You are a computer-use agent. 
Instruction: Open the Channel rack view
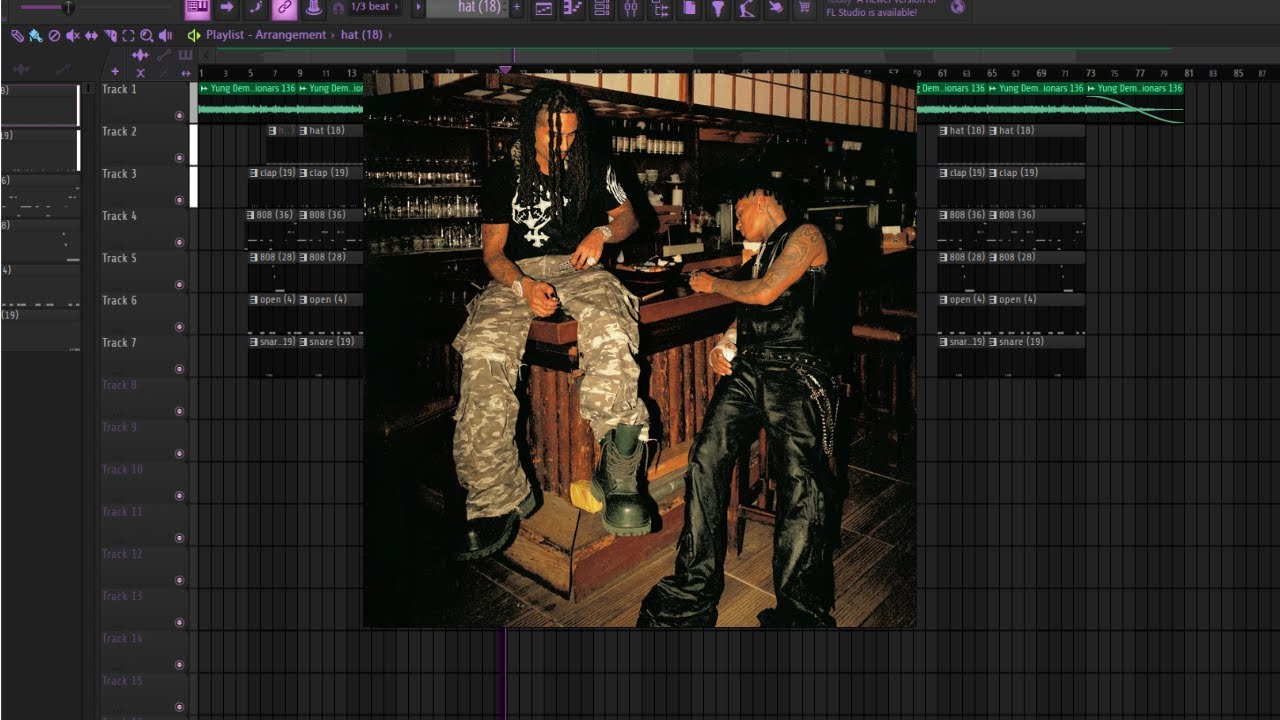602,8
